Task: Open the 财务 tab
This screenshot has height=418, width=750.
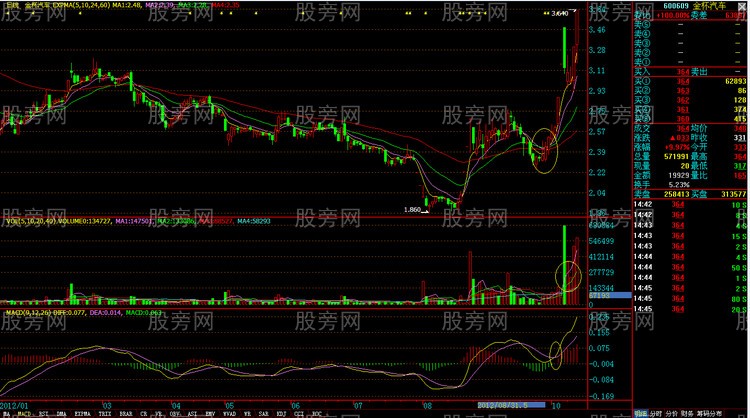Action: [x=687, y=414]
